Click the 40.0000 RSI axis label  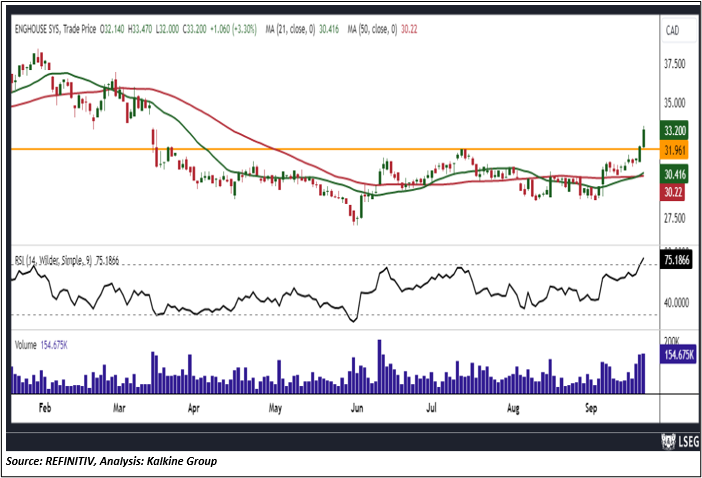[676, 303]
